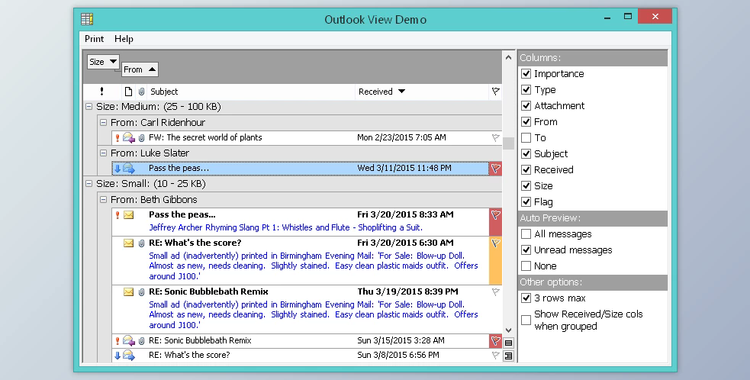Click the Size: Small (10 - 25 KB) group label

pos(151,184)
